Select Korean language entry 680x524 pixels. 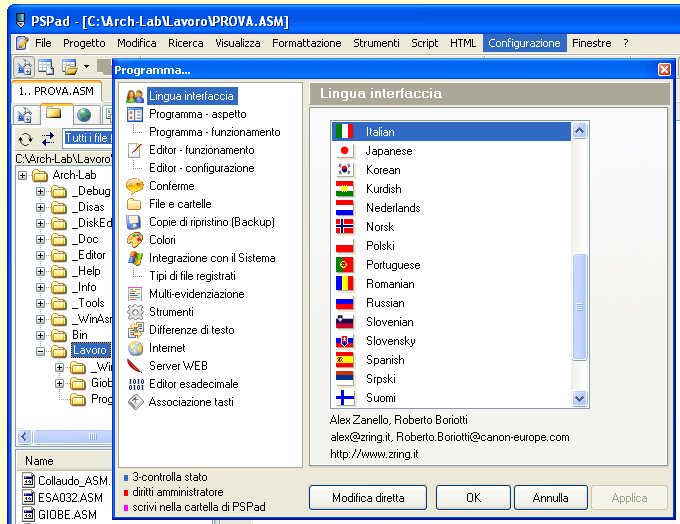[451, 170]
